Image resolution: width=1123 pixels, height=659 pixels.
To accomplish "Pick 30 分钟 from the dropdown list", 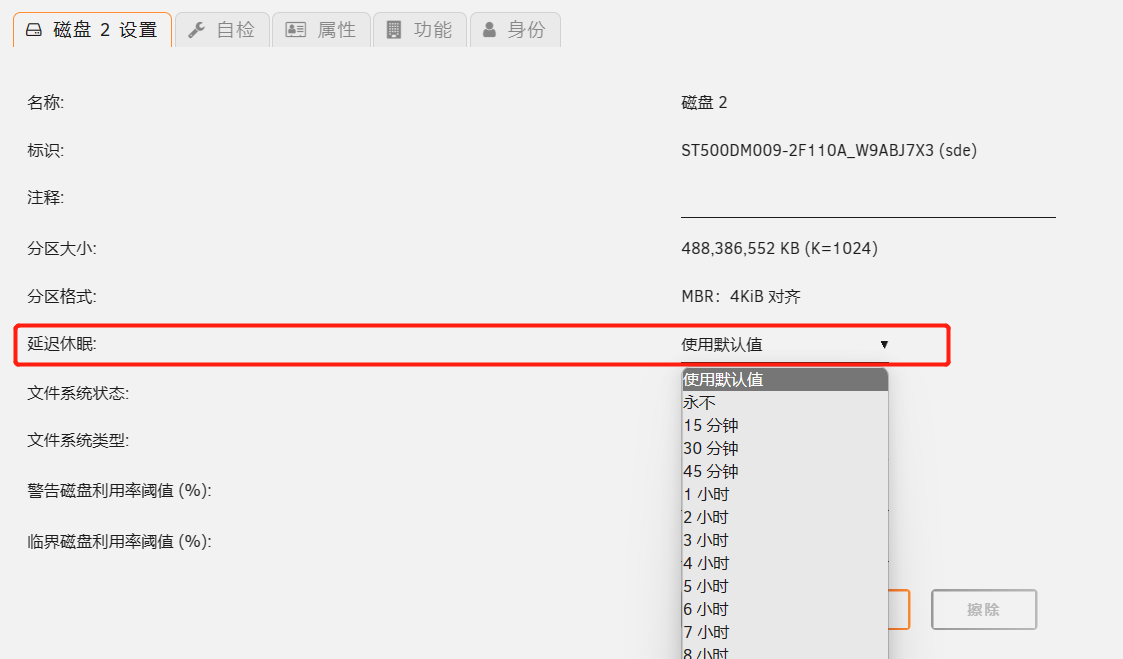I will click(x=711, y=449).
